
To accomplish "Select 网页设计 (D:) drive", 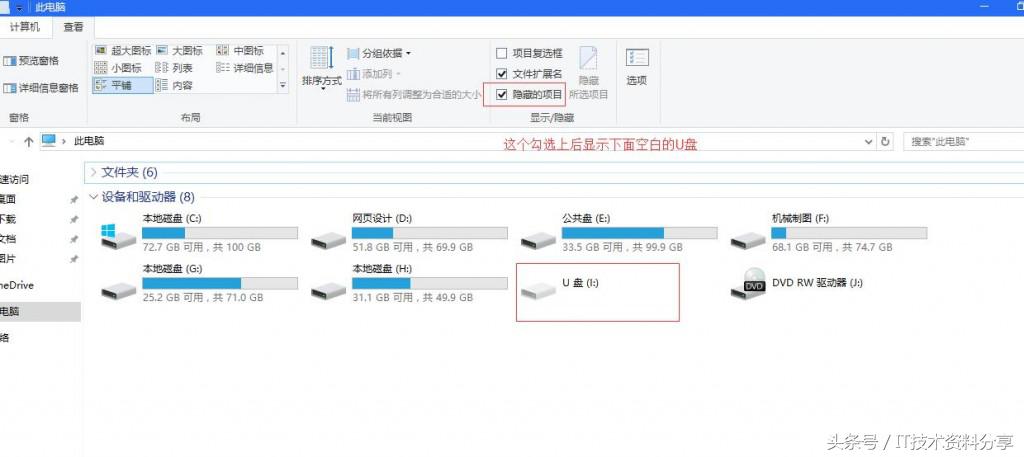I will (409, 233).
